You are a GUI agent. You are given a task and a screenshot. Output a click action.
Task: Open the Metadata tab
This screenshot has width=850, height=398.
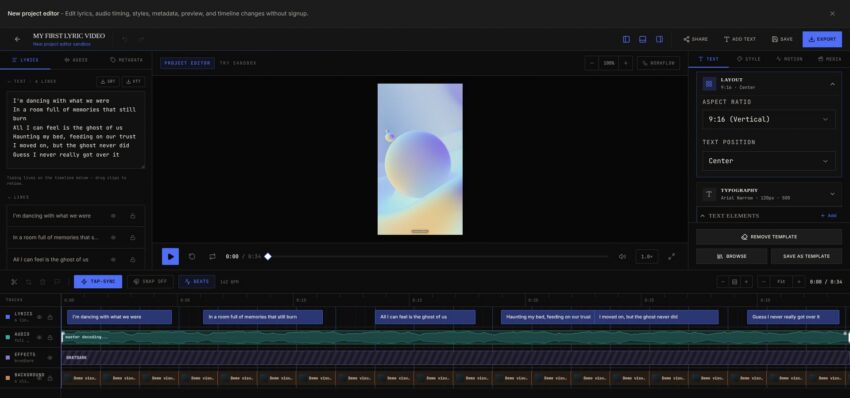[x=126, y=60]
